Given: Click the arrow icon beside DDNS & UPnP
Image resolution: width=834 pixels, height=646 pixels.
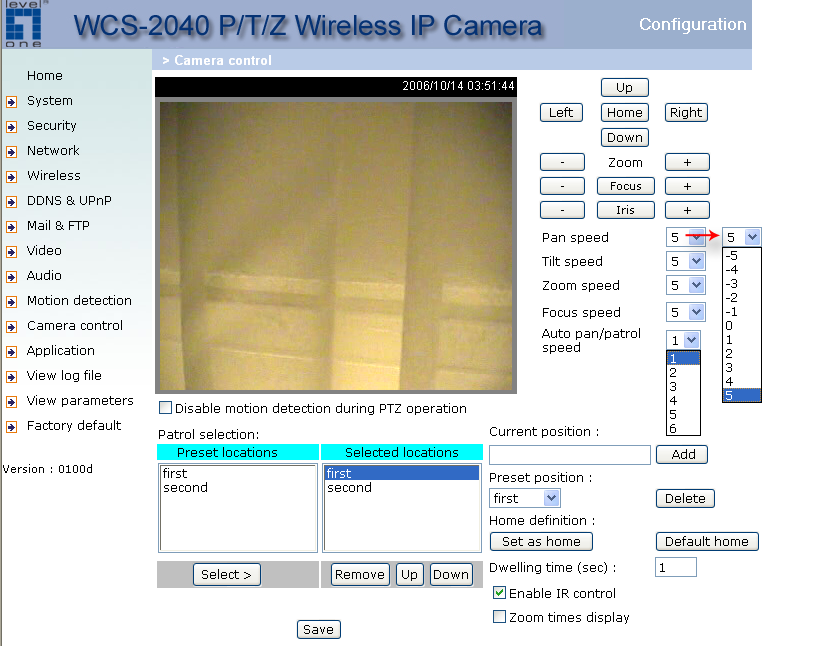Looking at the screenshot, I should pyautogui.click(x=12, y=202).
